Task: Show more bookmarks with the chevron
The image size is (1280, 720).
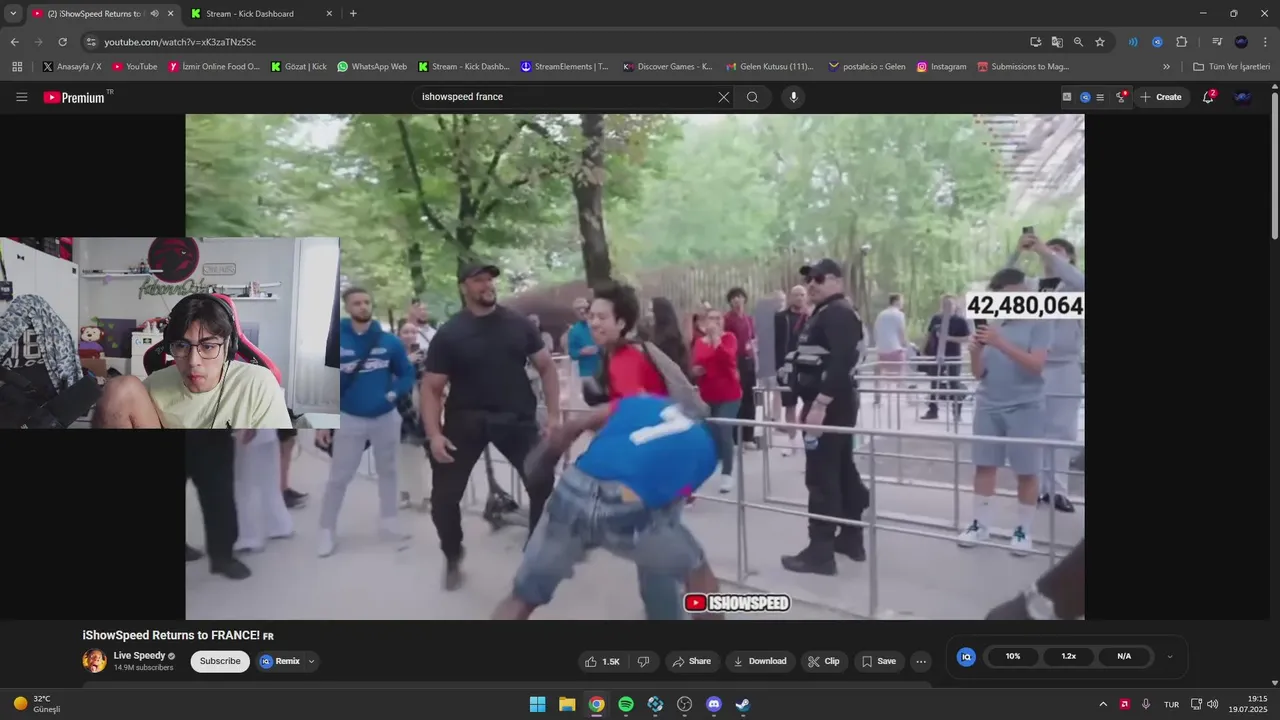Action: click(x=1166, y=67)
